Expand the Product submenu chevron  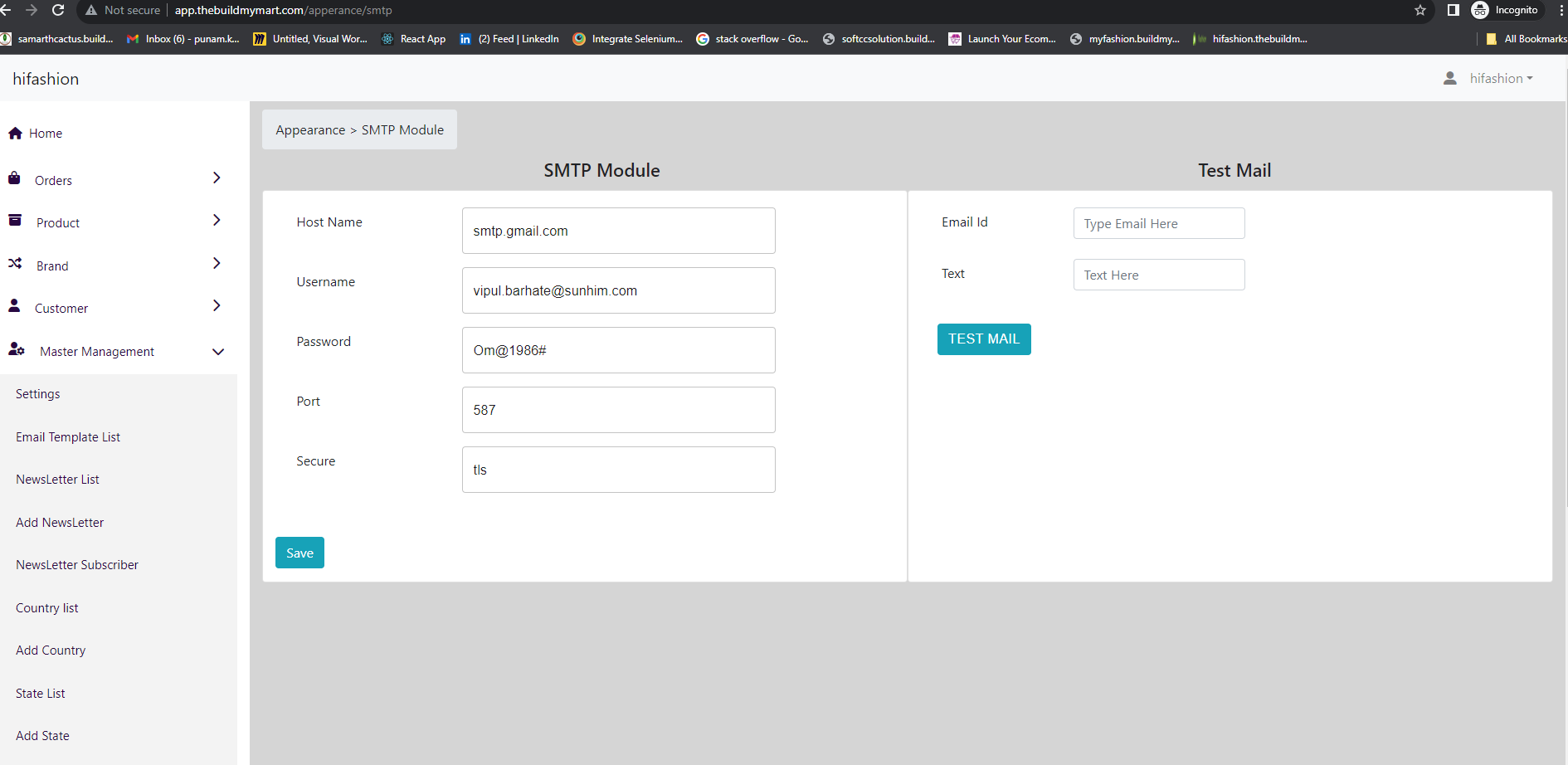pos(217,220)
